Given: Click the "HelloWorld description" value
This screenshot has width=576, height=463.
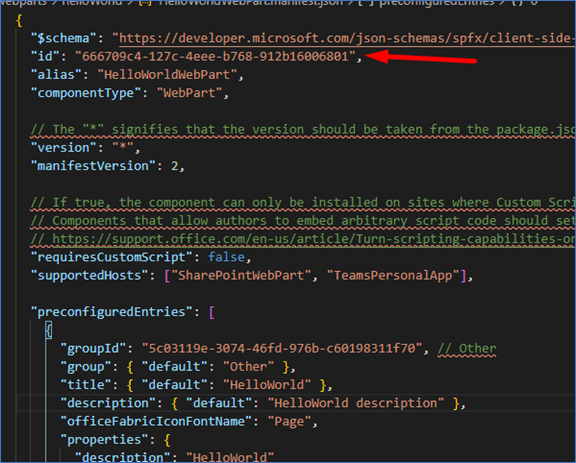Looking at the screenshot, I should (x=356, y=403).
